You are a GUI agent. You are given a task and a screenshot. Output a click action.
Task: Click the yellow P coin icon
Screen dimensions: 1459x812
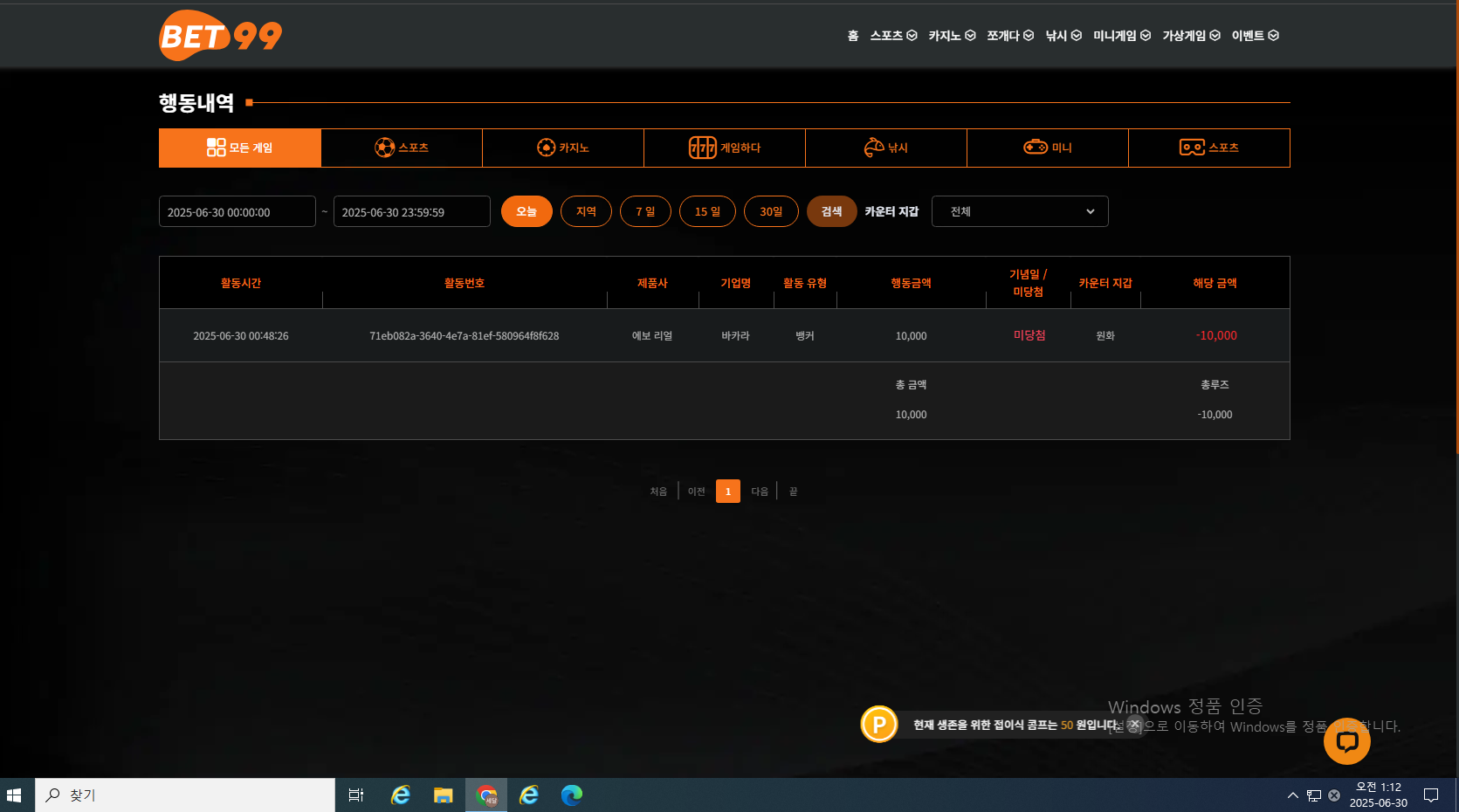coord(879,724)
